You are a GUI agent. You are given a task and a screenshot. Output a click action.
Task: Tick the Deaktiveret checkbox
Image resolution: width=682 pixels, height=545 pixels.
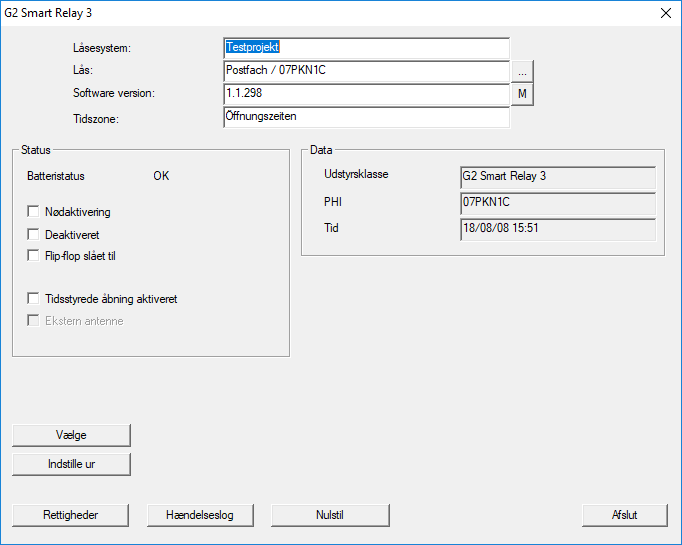pos(35,234)
